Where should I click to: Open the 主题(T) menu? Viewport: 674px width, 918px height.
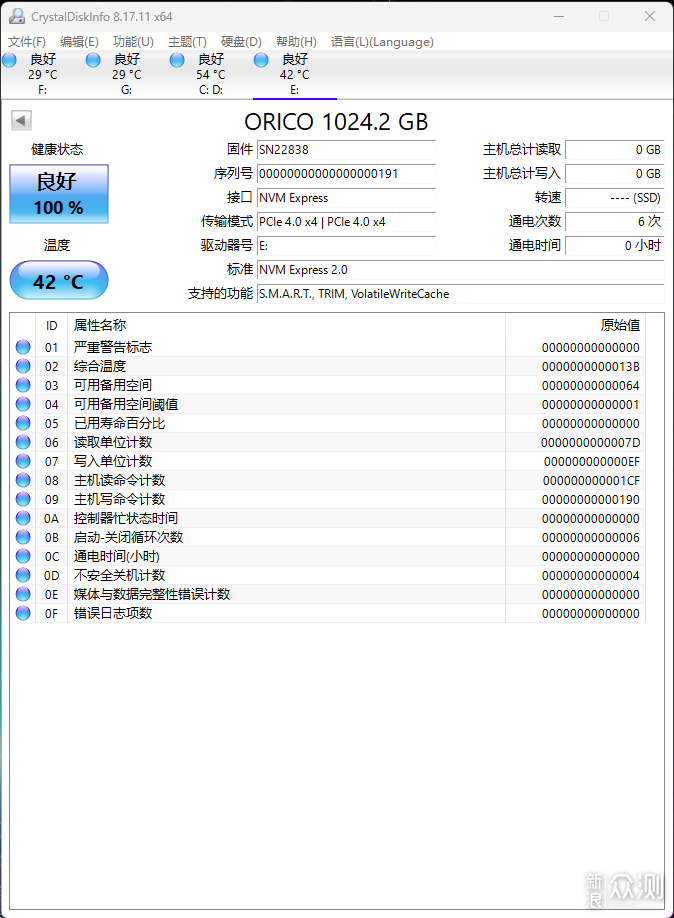click(187, 42)
